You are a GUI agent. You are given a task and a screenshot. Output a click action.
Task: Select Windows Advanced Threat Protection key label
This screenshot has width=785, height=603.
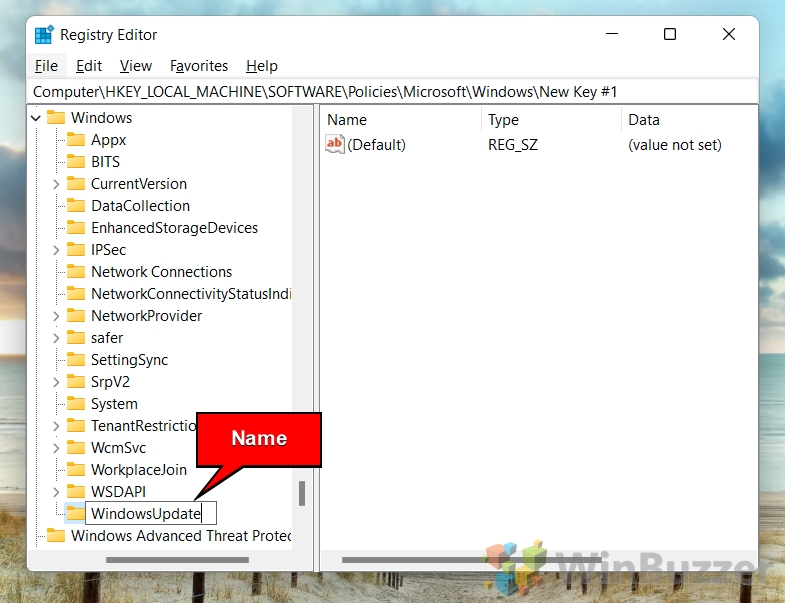click(x=181, y=536)
